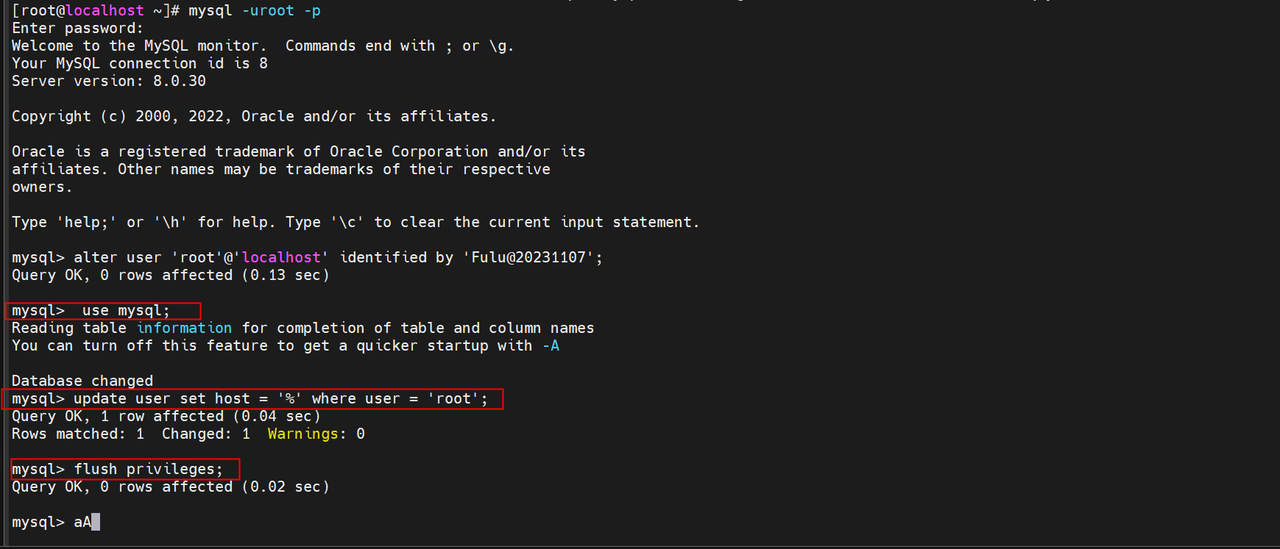Click 'Your MySQL connection id is 8'
The height and width of the screenshot is (549, 1280).
click(x=140, y=63)
